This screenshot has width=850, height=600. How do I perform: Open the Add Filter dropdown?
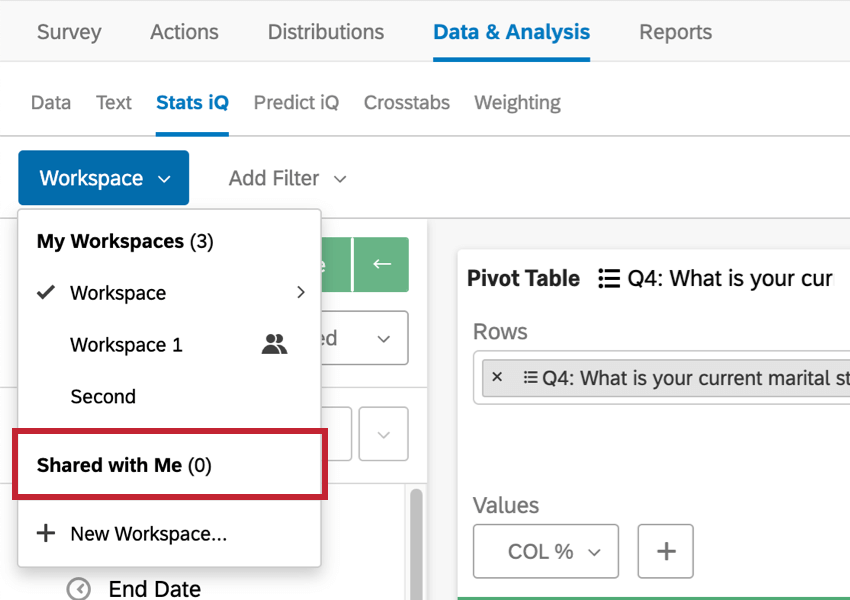pyautogui.click(x=288, y=178)
